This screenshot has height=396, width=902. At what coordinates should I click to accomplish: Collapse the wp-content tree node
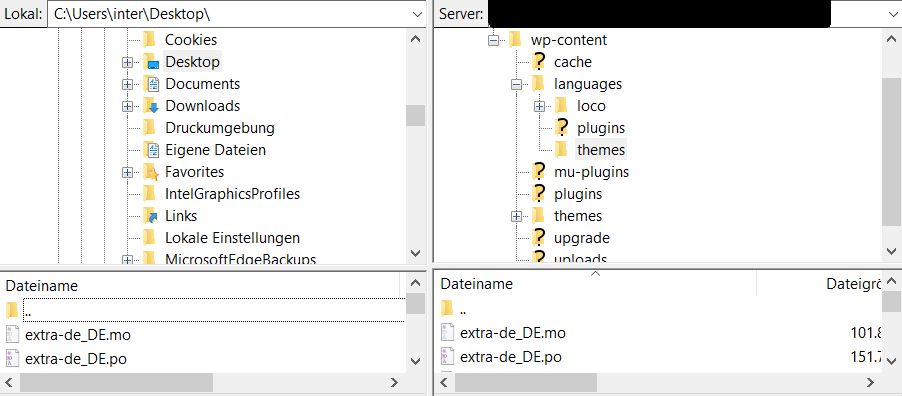coord(493,40)
